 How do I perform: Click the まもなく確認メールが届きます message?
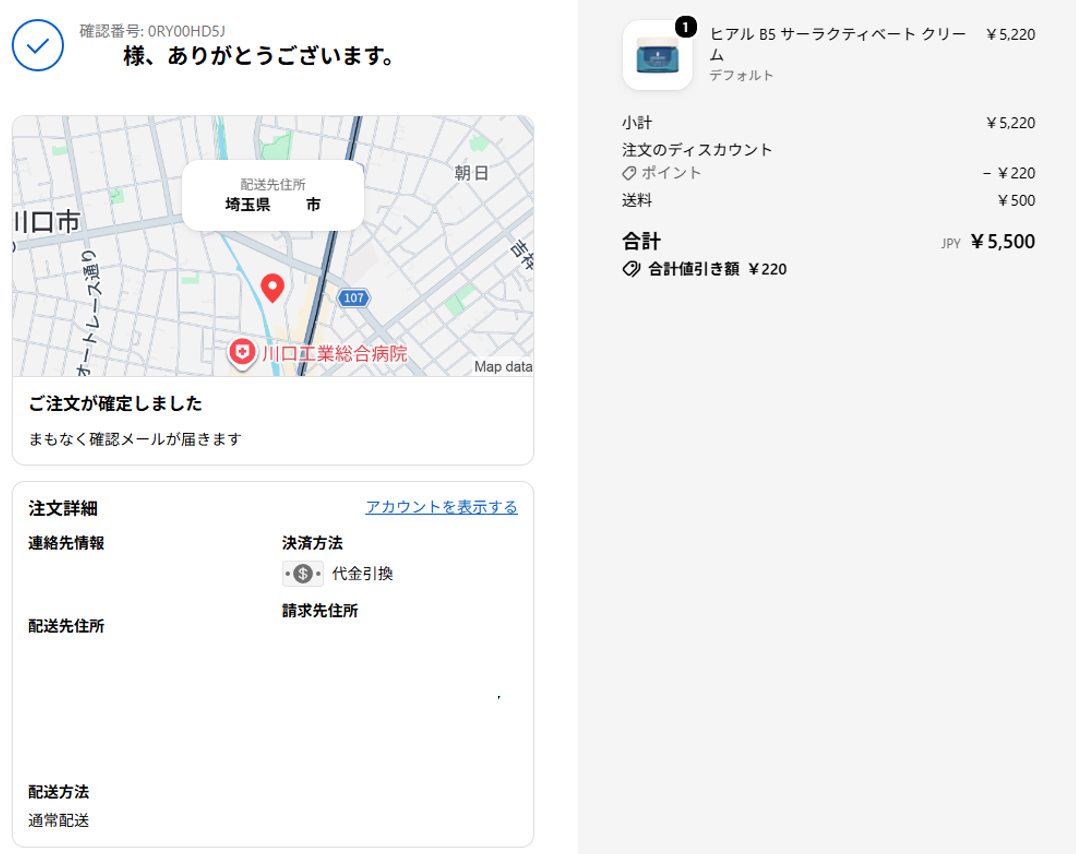point(135,439)
